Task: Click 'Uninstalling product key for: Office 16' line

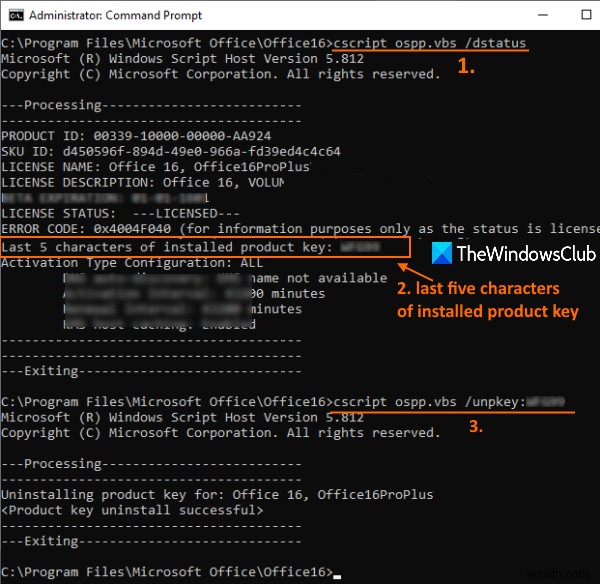Action: tap(217, 494)
